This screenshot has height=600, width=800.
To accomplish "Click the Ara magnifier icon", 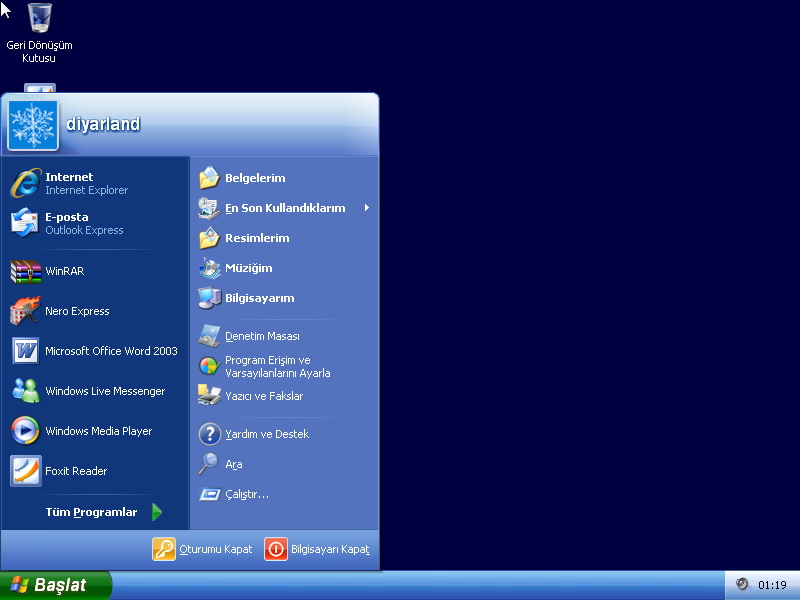I will click(x=208, y=464).
